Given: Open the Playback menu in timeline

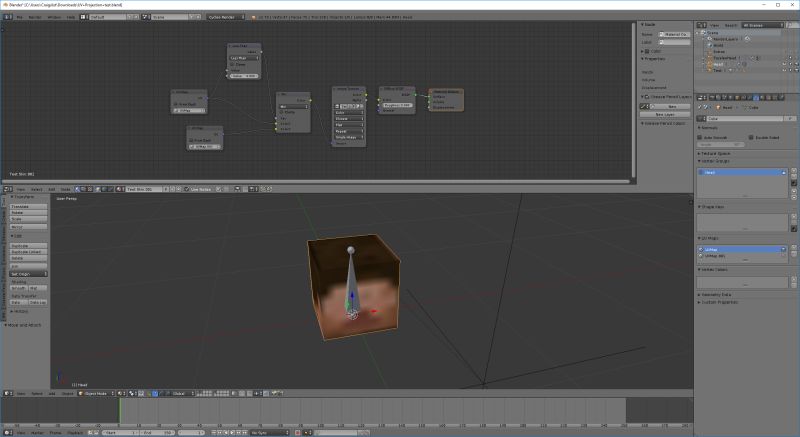Looking at the screenshot, I should coord(75,433).
